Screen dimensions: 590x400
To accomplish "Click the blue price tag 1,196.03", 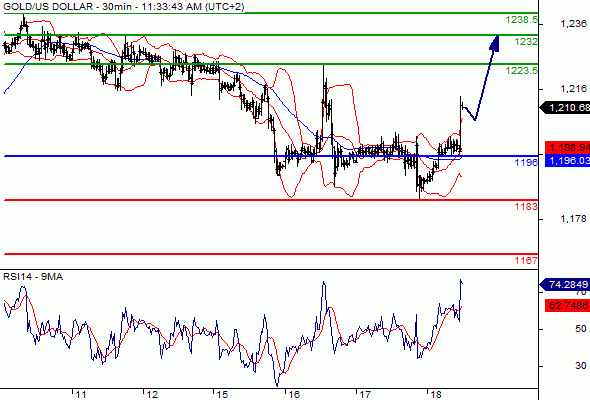I will point(567,161).
